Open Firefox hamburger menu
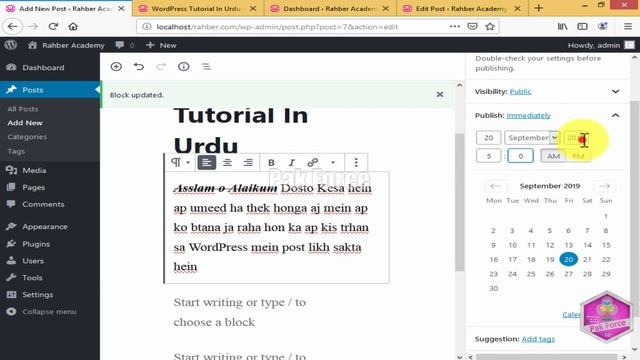 click(x=628, y=27)
